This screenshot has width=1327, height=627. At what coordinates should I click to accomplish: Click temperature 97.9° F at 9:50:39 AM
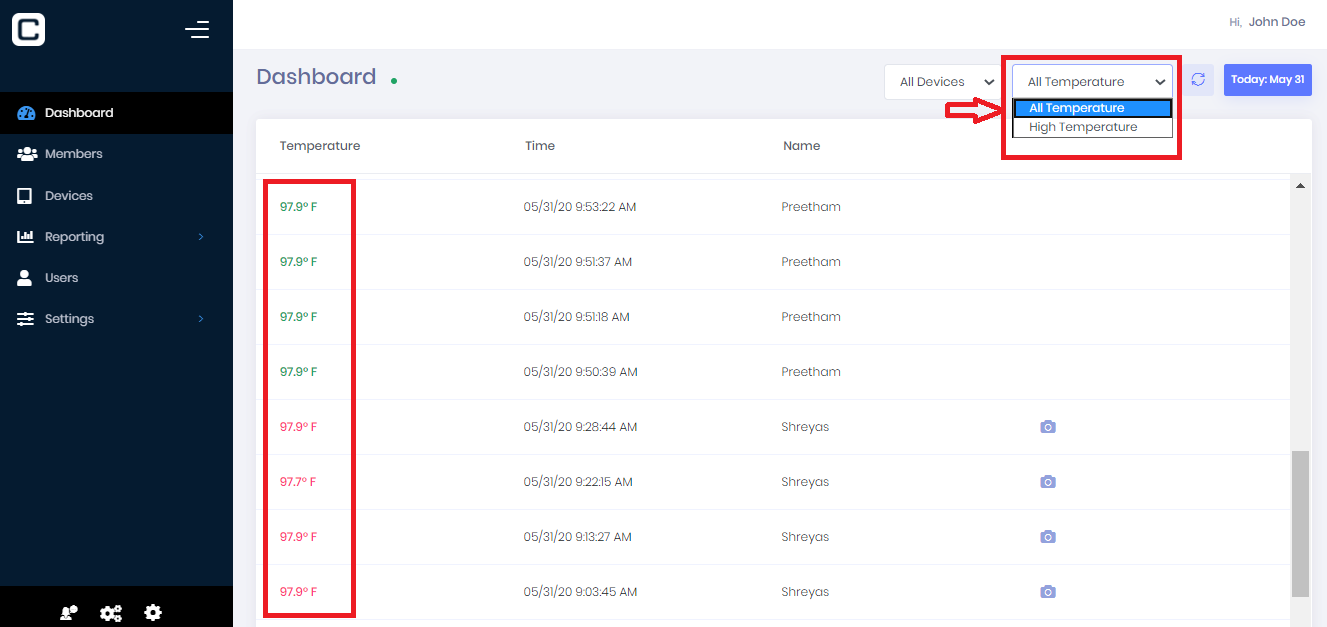pos(299,372)
